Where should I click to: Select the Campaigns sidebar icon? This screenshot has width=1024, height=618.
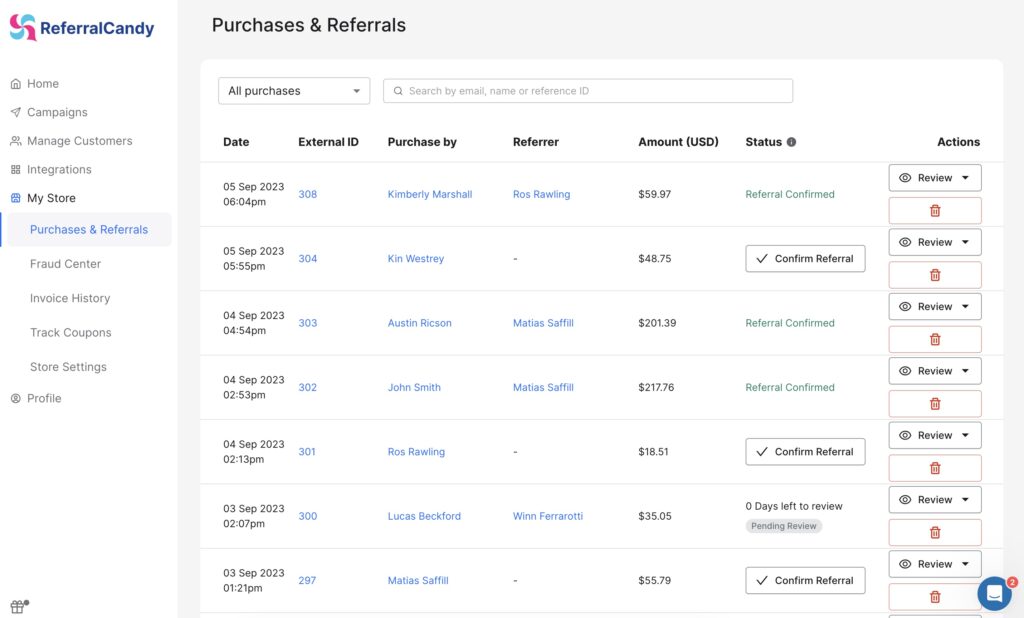coord(14,112)
